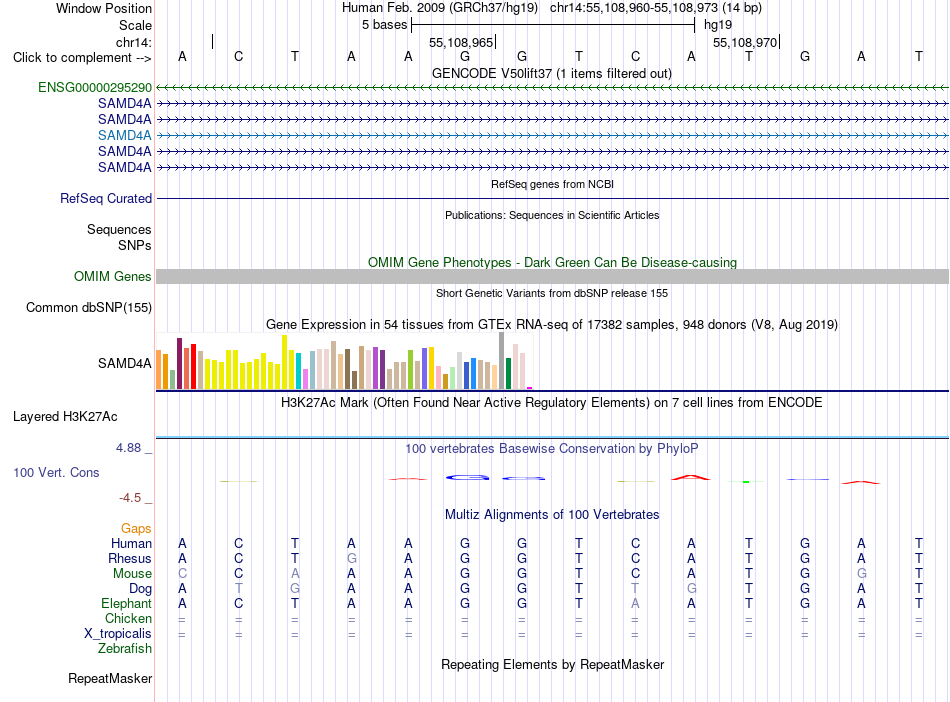Select the Mouse species label
Viewport: 950px width, 702px height.
point(132,574)
